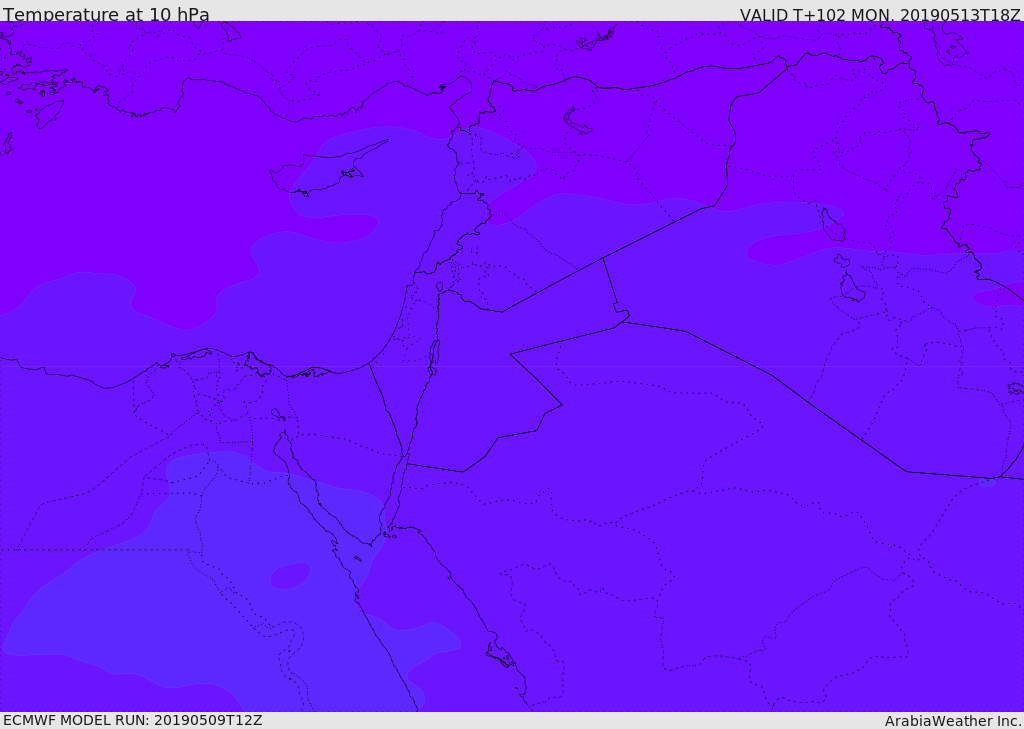Click the 'Temperature at 10 hPa' title text
Viewport: 1024px width, 729px height.
click(x=106, y=14)
